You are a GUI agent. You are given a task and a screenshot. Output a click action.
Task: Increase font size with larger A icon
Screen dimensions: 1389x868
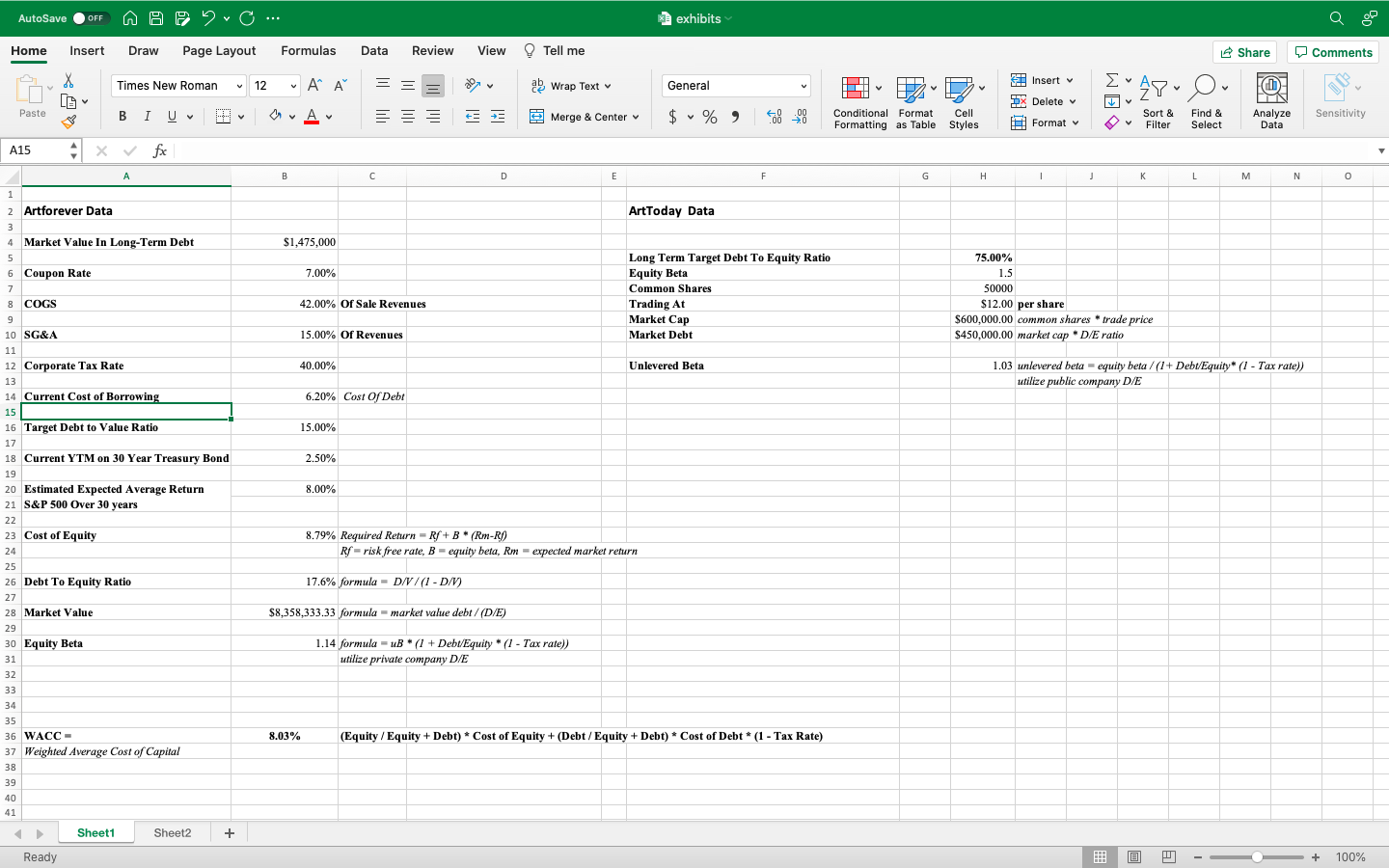pos(314,86)
